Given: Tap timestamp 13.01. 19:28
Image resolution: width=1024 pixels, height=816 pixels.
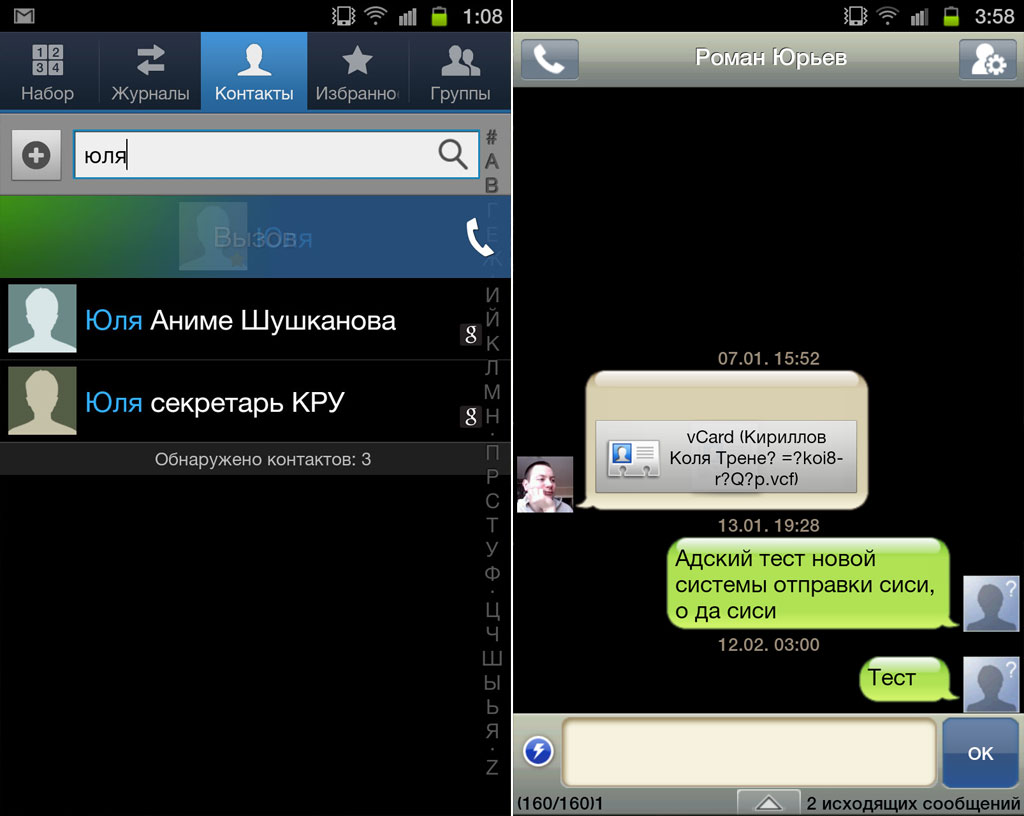Looking at the screenshot, I should 769,526.
